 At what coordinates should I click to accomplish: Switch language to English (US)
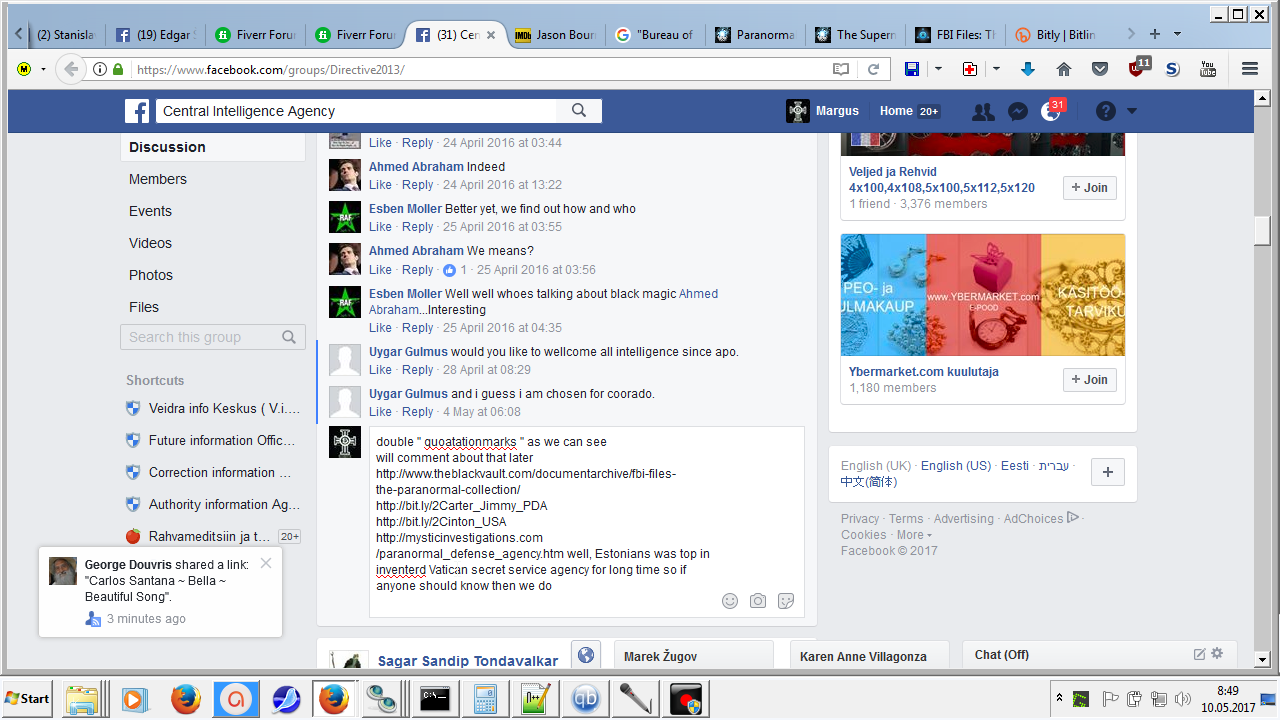pos(955,466)
